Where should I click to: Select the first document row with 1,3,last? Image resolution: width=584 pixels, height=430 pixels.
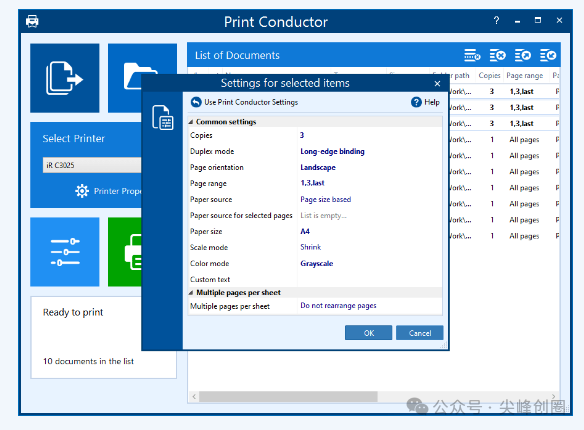click(505, 91)
